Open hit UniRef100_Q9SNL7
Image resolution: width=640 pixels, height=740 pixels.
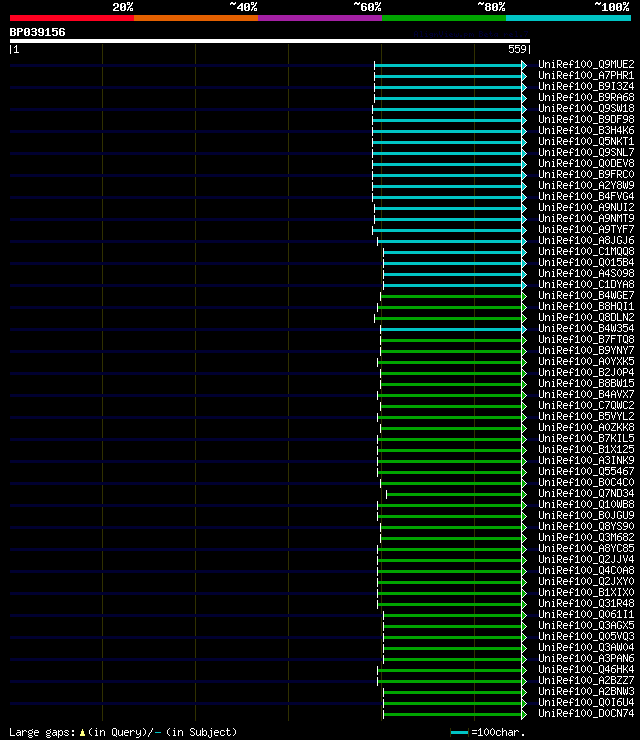coord(586,152)
